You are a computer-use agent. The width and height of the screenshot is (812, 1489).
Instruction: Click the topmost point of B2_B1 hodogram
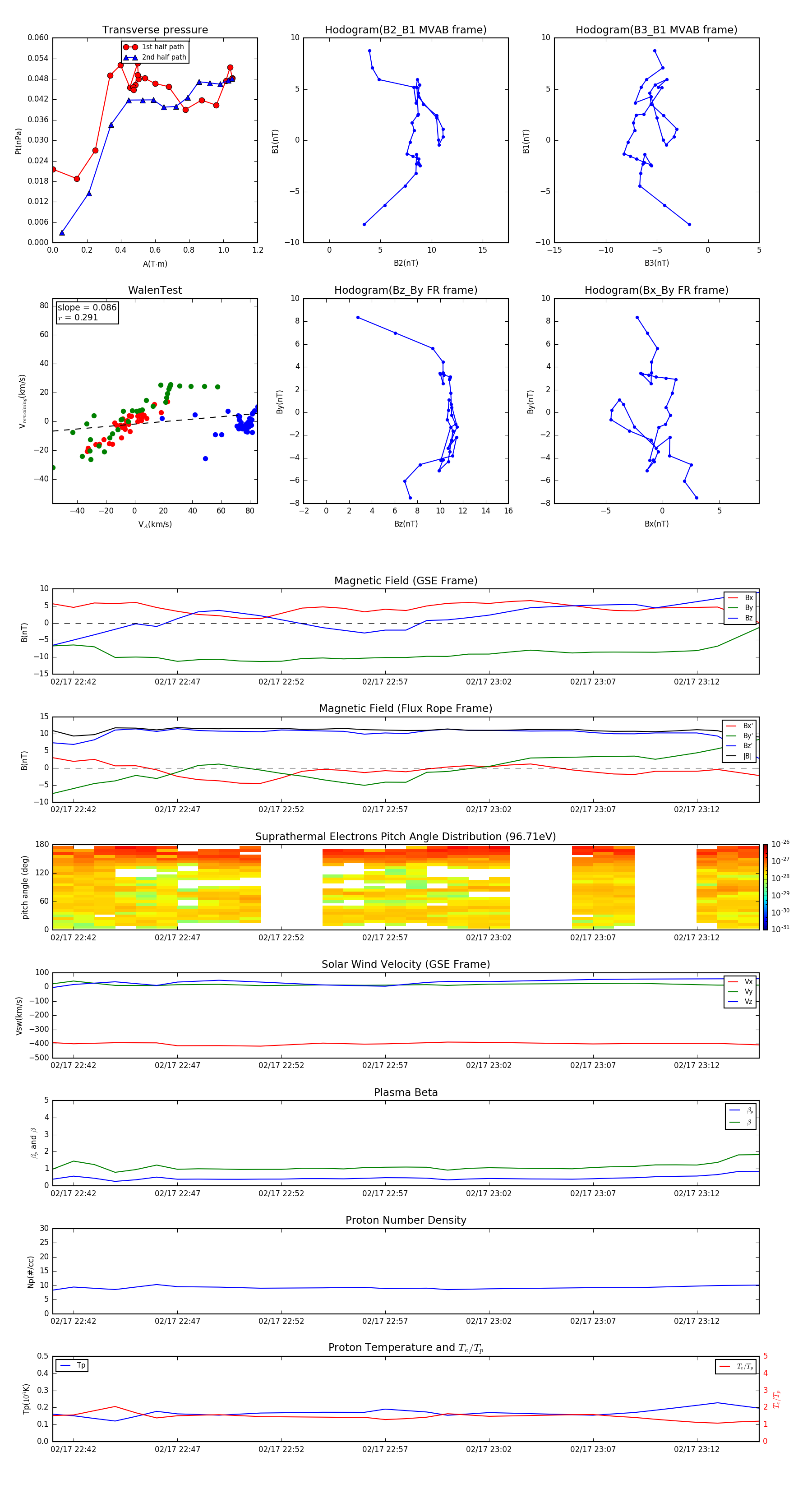tap(370, 51)
